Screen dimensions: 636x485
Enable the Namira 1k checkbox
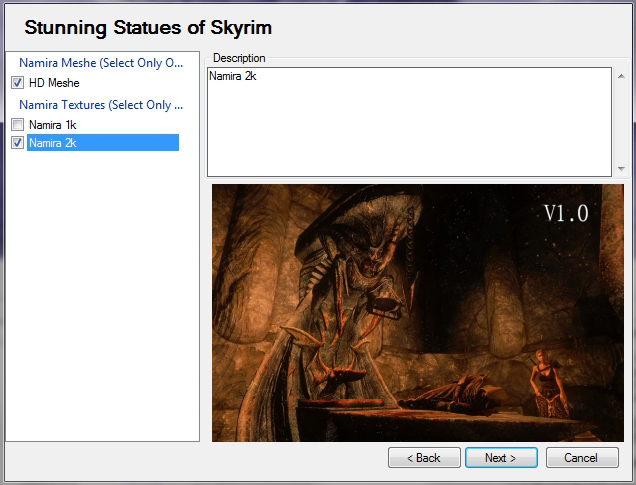click(x=17, y=125)
